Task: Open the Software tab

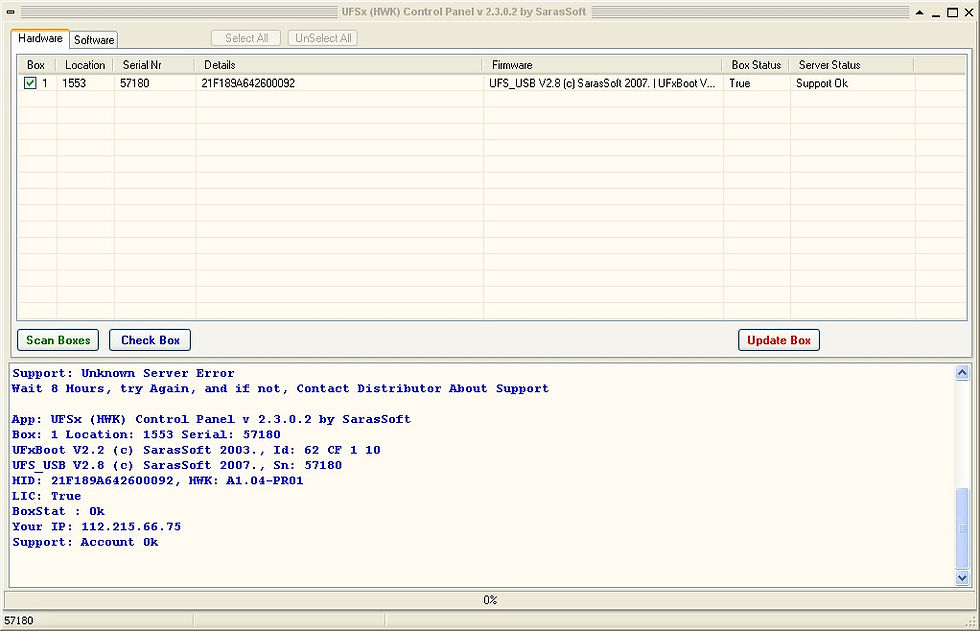Action: [94, 40]
